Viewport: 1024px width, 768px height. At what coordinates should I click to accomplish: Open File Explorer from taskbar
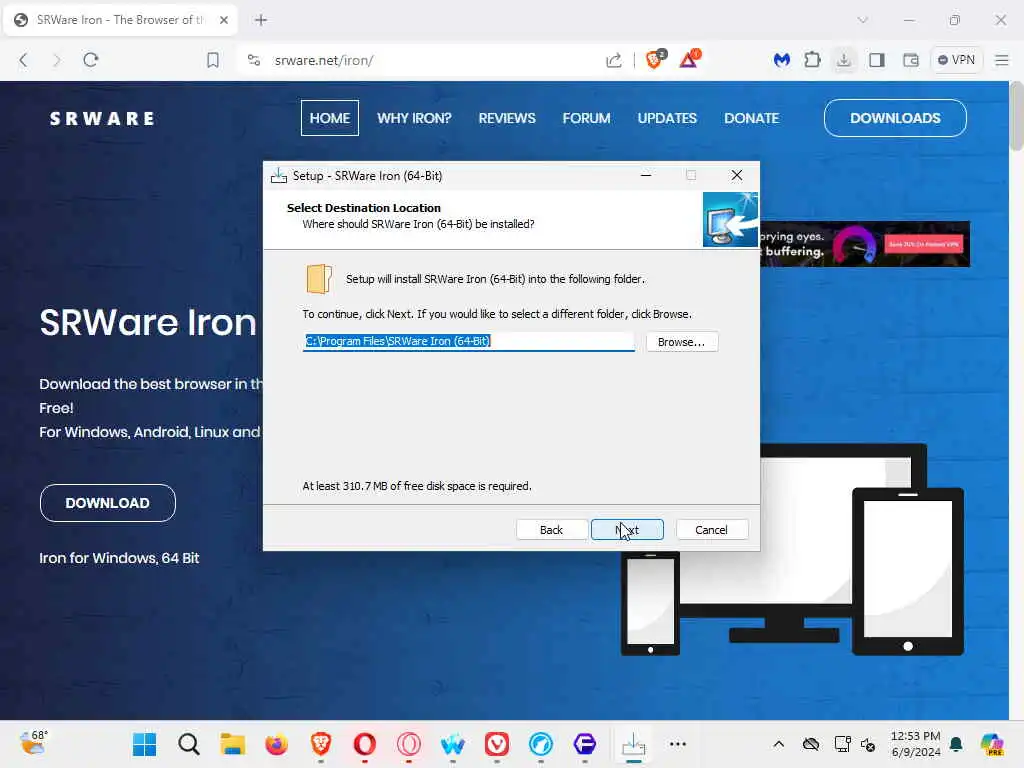(x=232, y=744)
